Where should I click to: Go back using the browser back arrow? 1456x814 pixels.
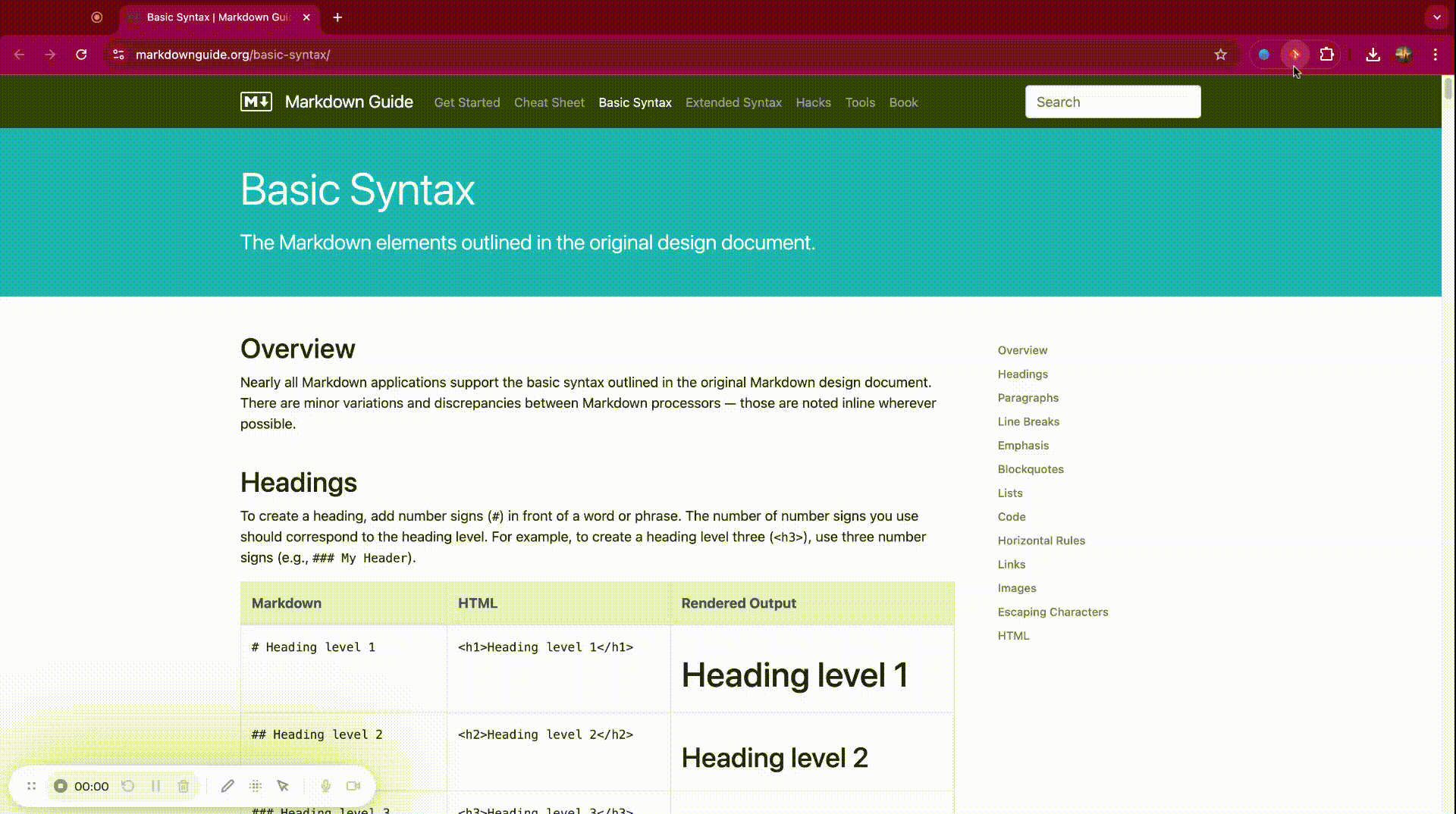coord(20,55)
